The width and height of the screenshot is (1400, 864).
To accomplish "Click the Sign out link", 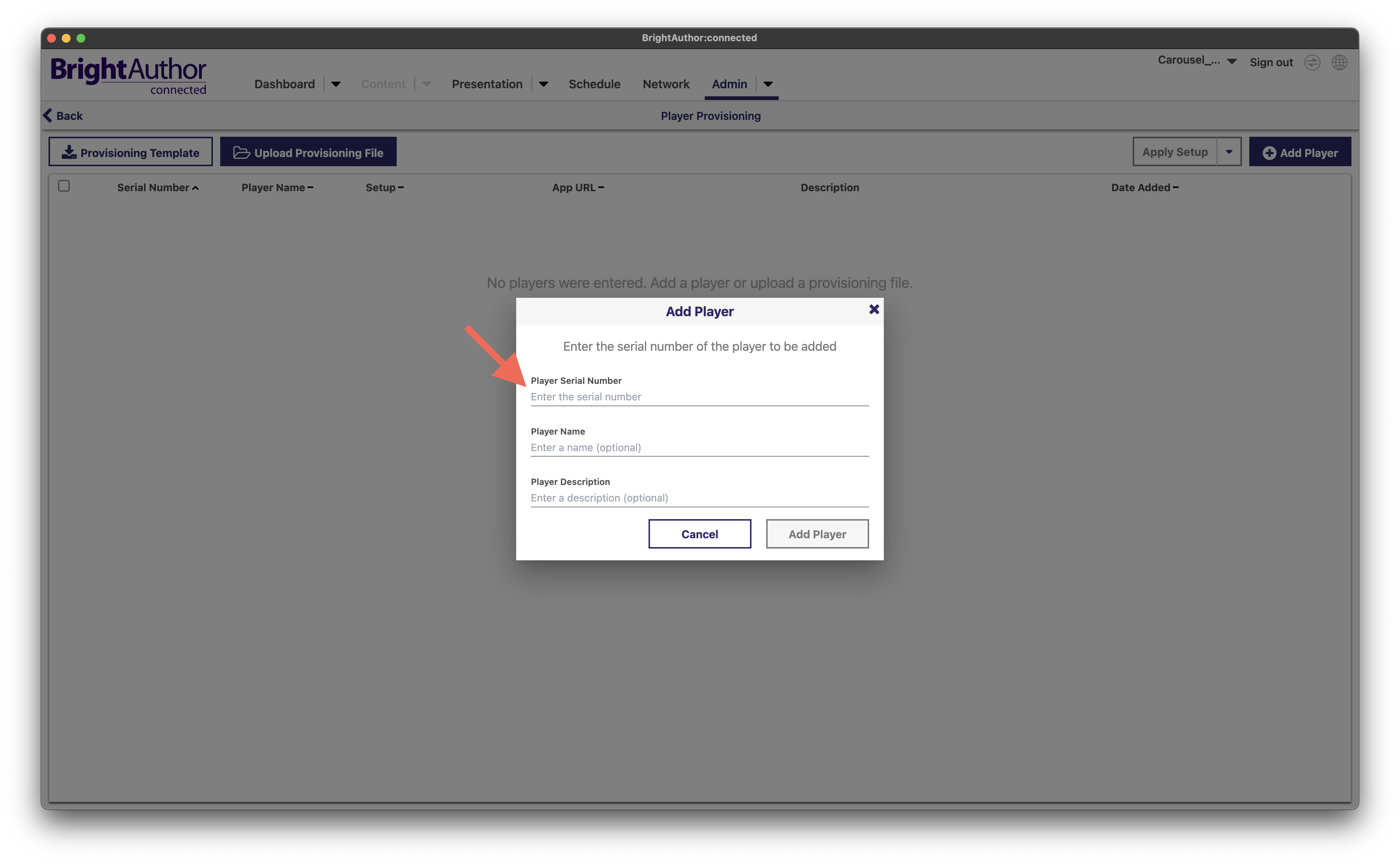I will tap(1271, 62).
